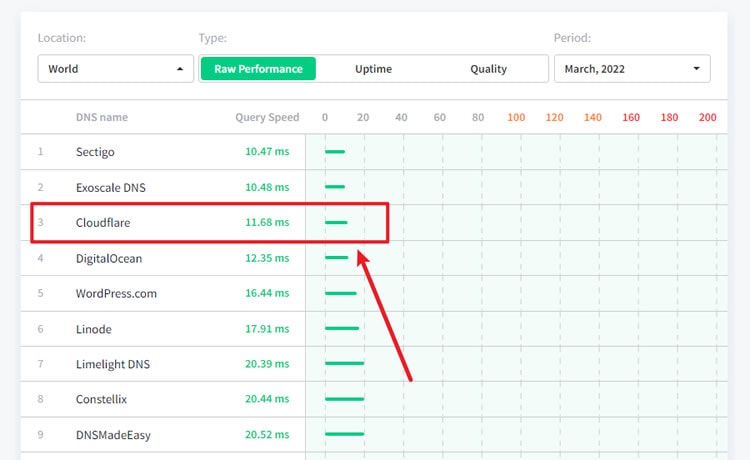Image resolution: width=750 pixels, height=460 pixels.
Task: Select the DNSMadeEasy provider name
Action: pos(113,435)
